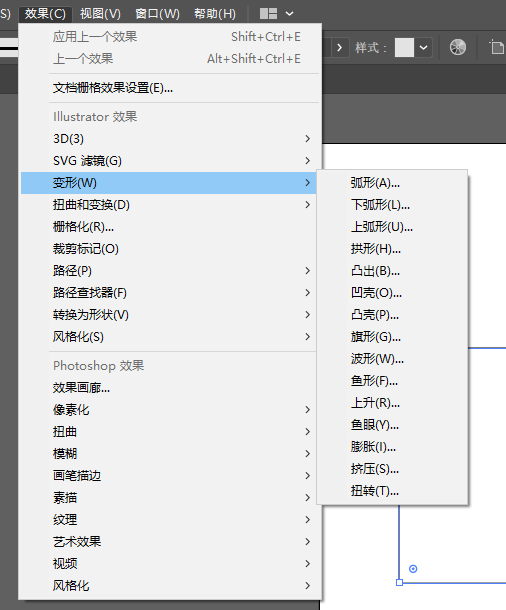The width and height of the screenshot is (506, 610).
Task: Open 3D(3) effects submenu
Action: pyautogui.click(x=168, y=138)
